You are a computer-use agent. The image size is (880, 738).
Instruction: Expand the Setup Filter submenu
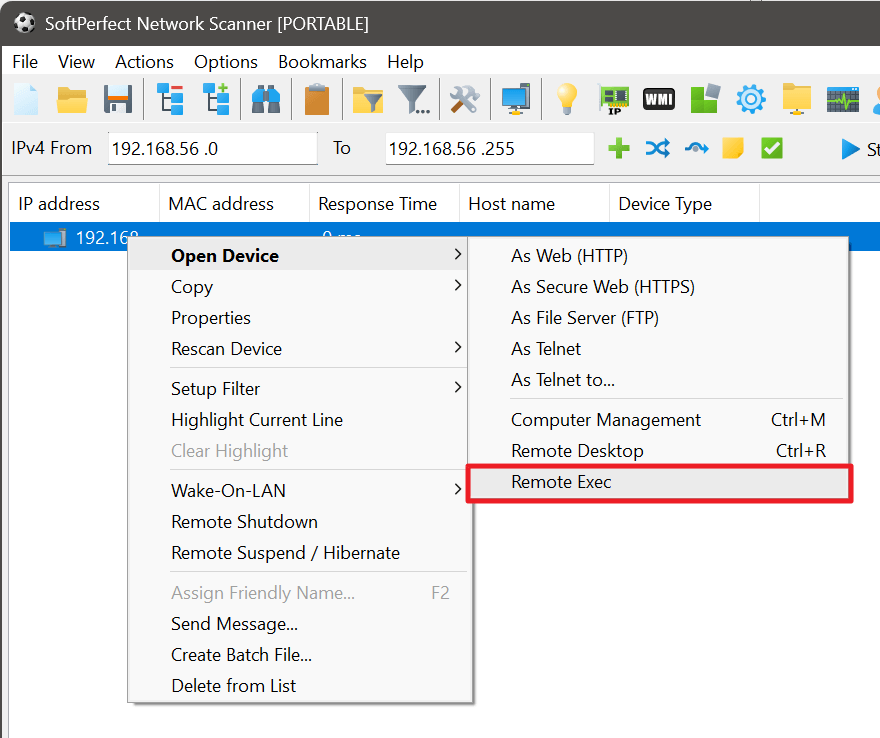(299, 389)
